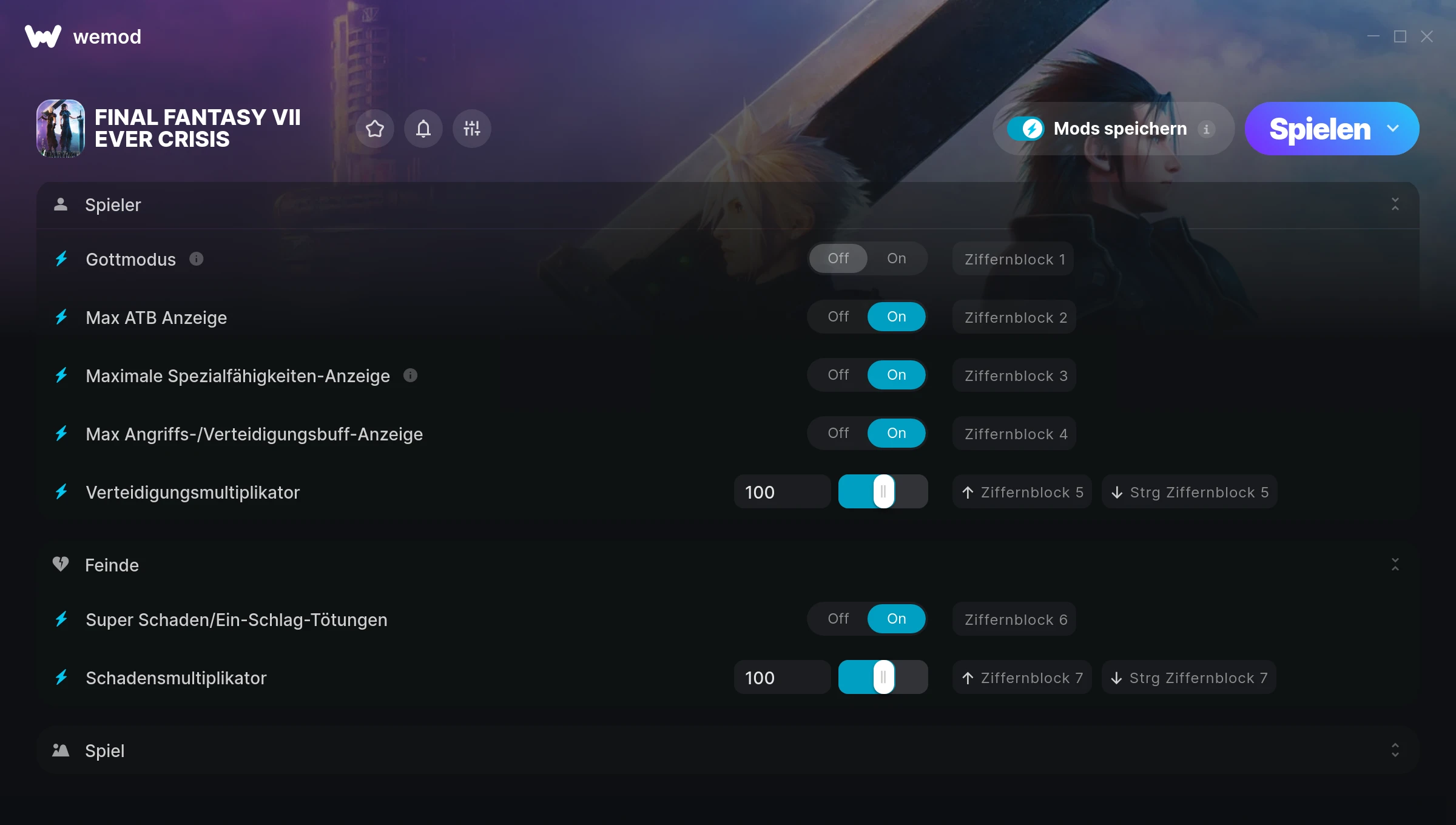The height and width of the screenshot is (825, 1456).
Task: Click the info icon on Mods speichern
Action: coord(1207,129)
